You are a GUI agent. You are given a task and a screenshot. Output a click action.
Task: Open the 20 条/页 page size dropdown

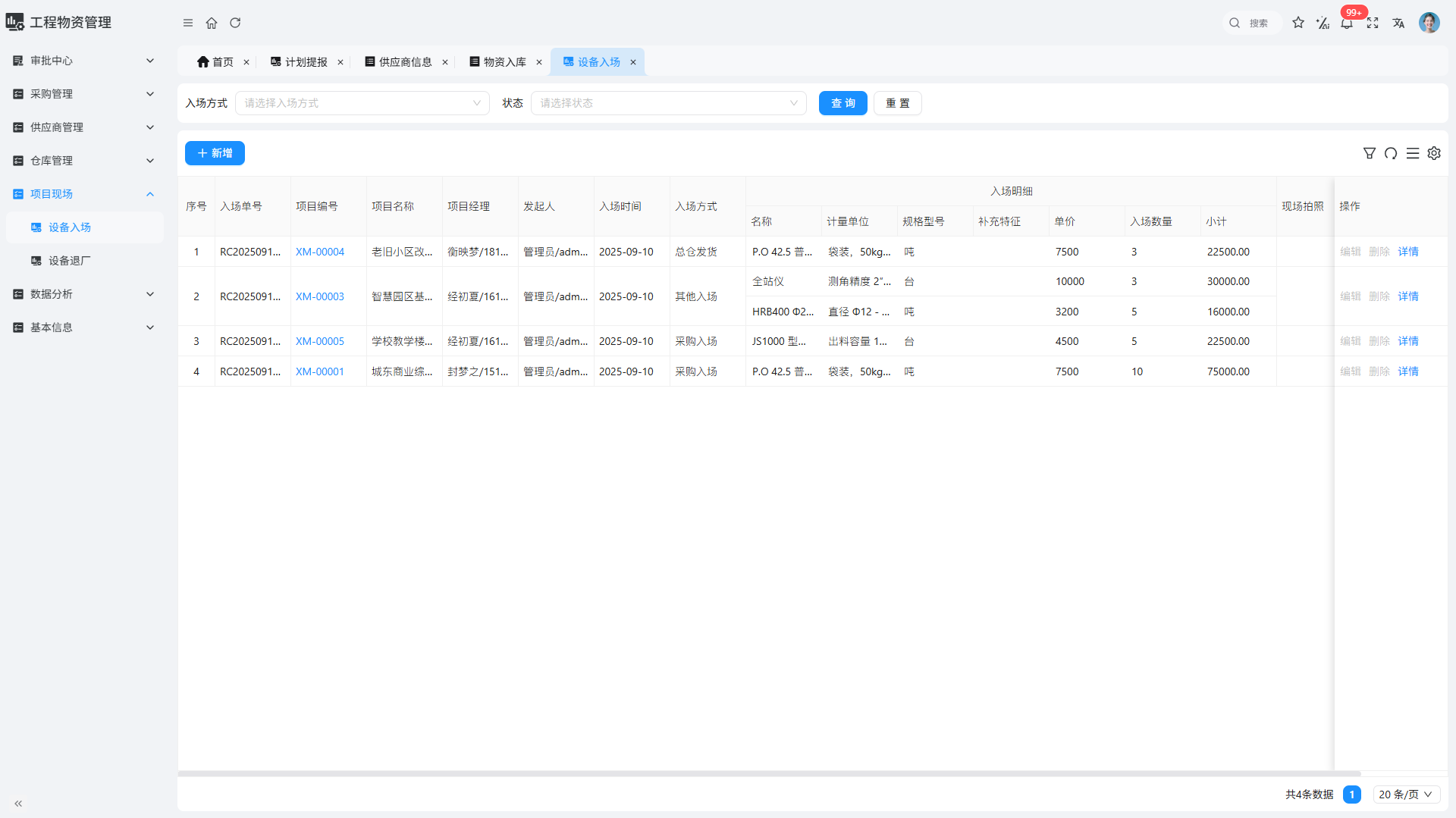pos(1406,794)
